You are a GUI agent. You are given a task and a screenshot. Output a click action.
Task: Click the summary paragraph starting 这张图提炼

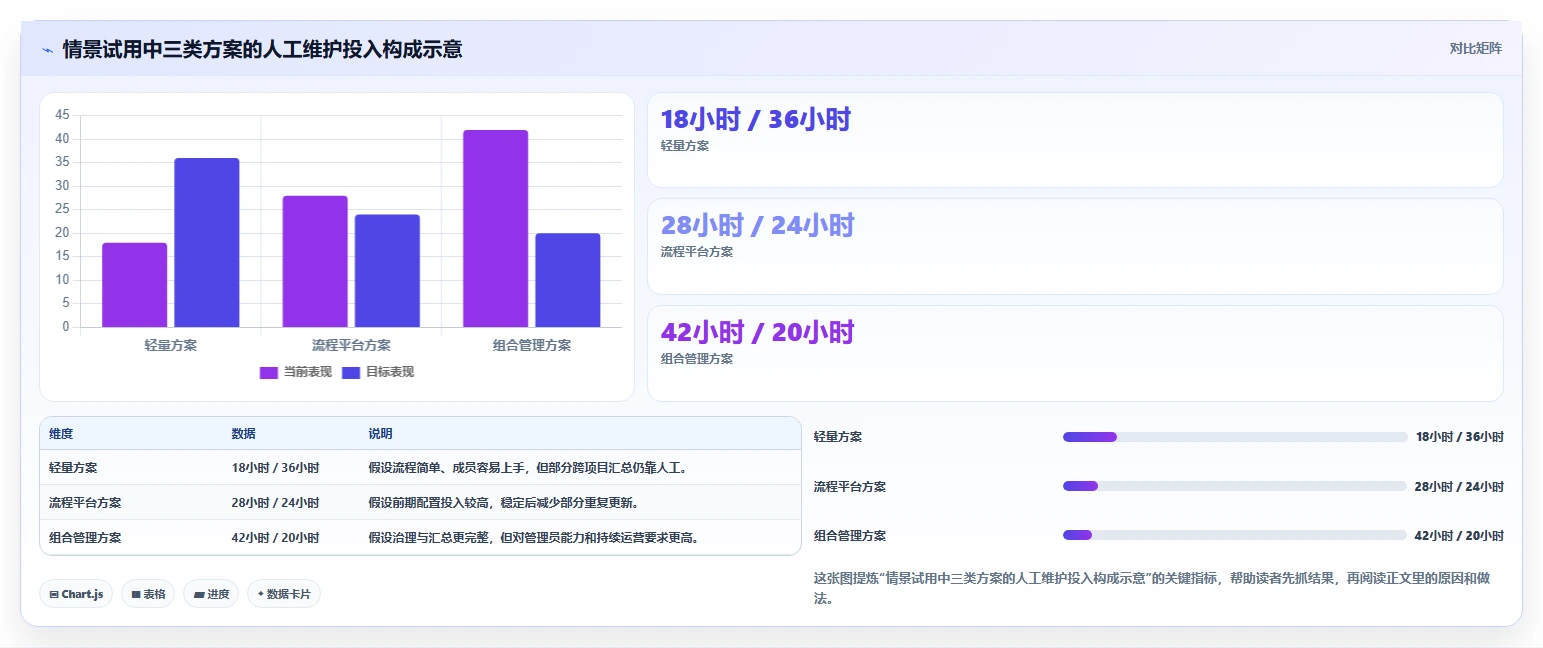(x=1158, y=588)
